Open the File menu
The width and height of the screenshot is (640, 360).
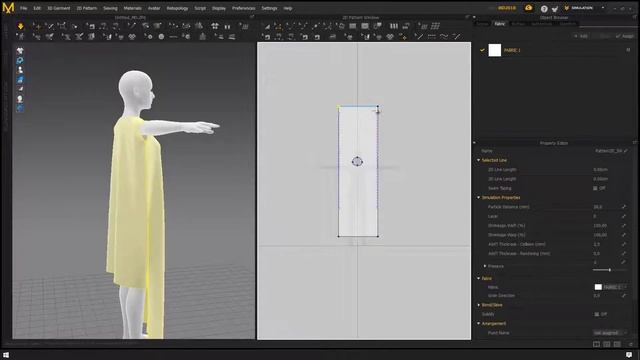(x=24, y=8)
